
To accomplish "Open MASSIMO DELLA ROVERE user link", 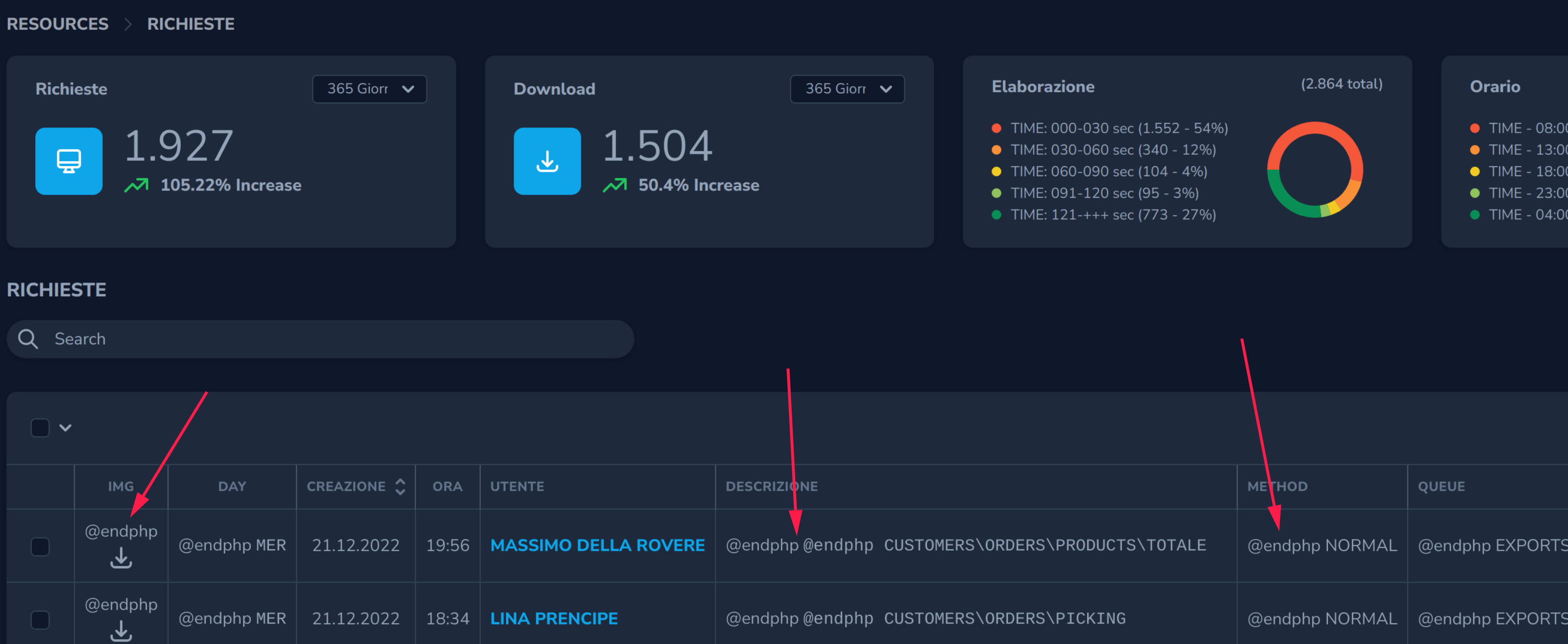I will pos(597,545).
